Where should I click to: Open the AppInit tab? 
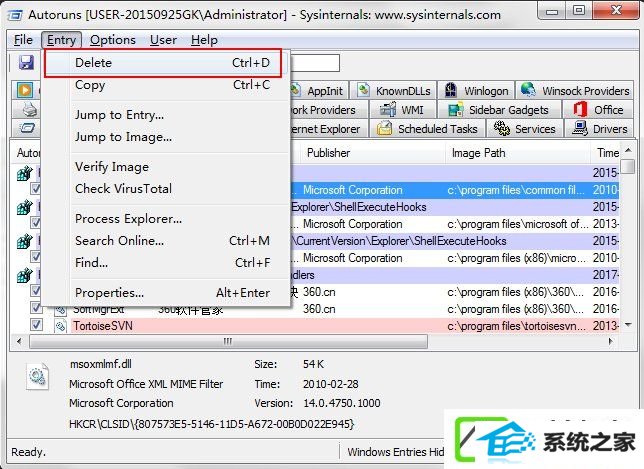pyautogui.click(x=319, y=90)
